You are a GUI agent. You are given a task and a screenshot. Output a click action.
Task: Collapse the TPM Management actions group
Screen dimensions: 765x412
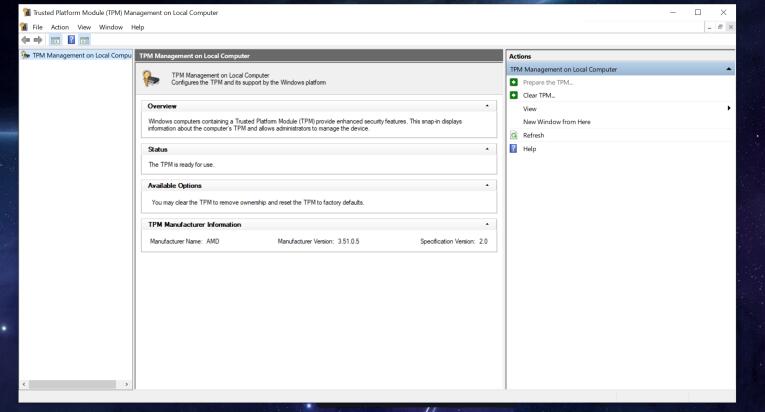click(x=728, y=69)
